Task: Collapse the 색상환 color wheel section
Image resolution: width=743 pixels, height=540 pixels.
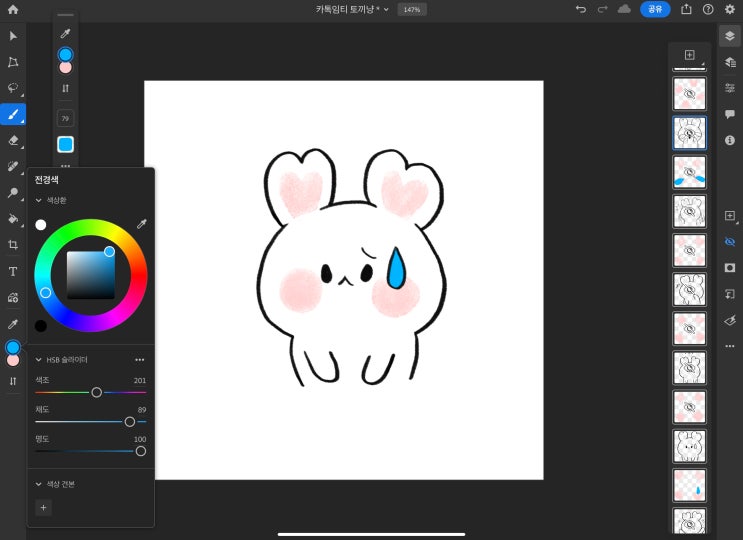Action: (x=39, y=200)
